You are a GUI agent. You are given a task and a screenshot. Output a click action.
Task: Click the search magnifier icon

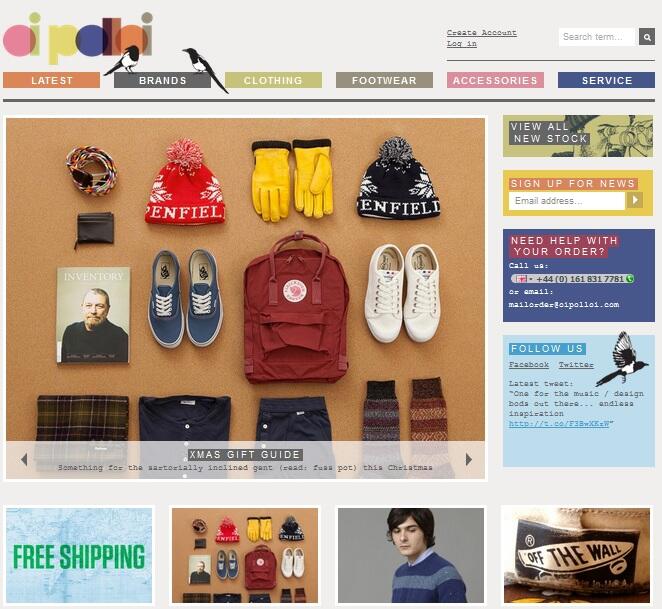646,37
